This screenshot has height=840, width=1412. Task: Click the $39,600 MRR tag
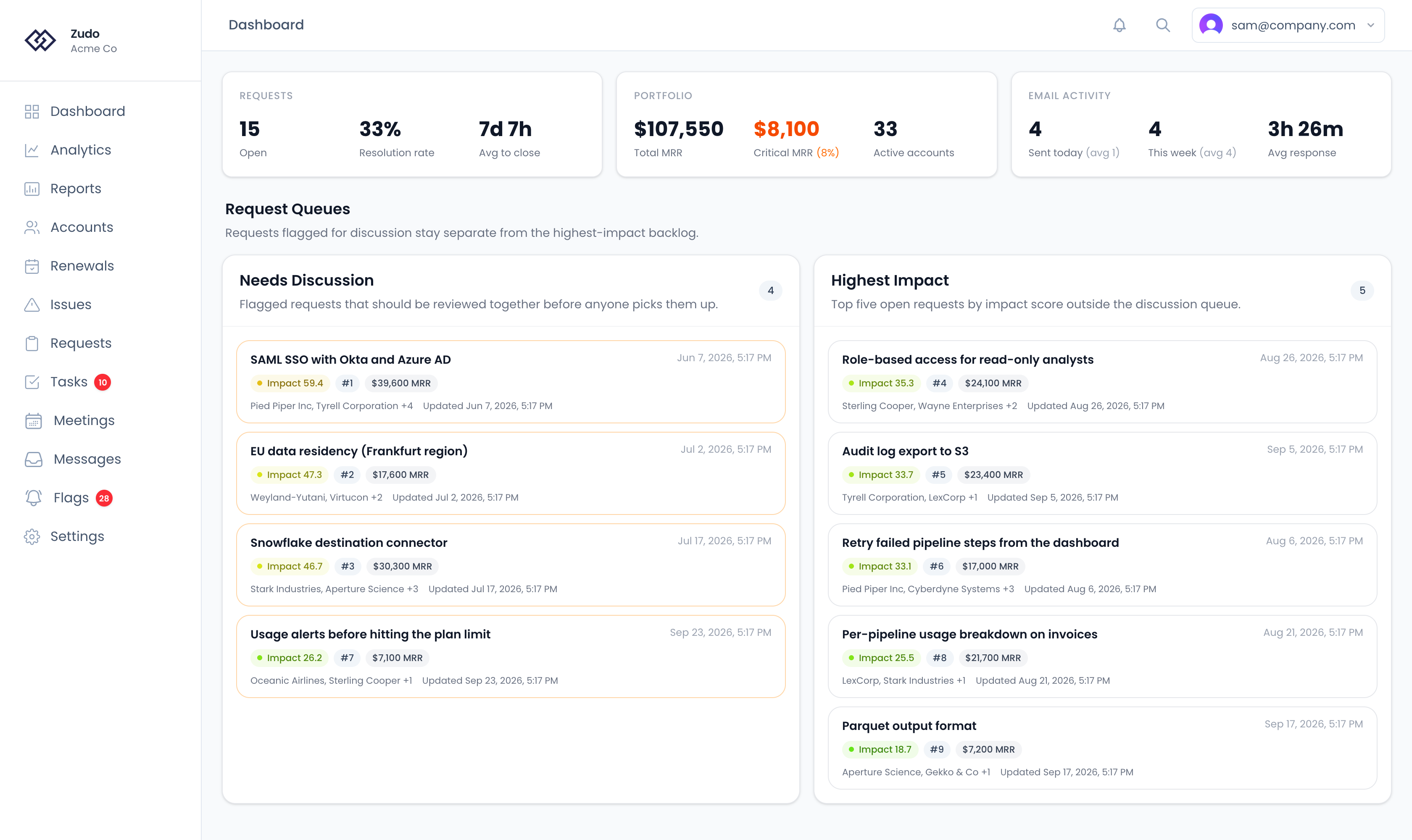pyautogui.click(x=401, y=383)
